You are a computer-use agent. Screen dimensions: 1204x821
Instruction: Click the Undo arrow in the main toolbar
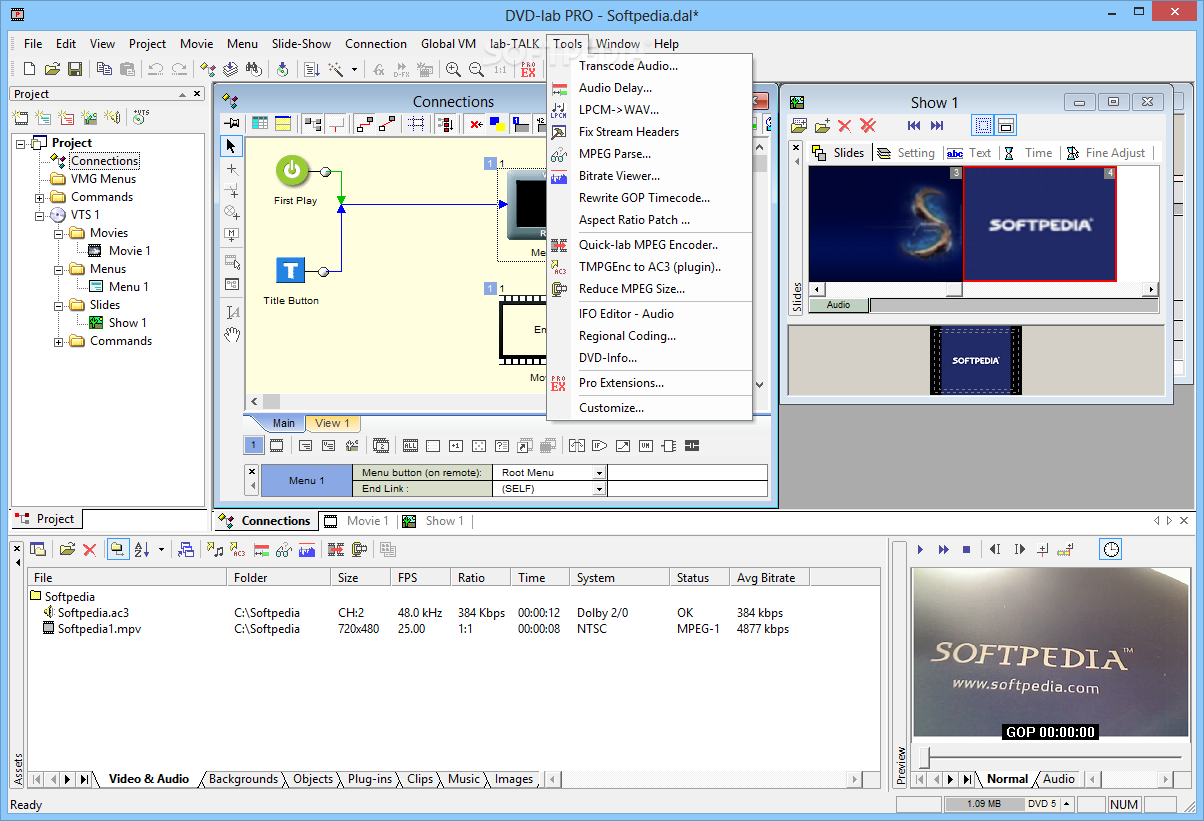(x=156, y=69)
